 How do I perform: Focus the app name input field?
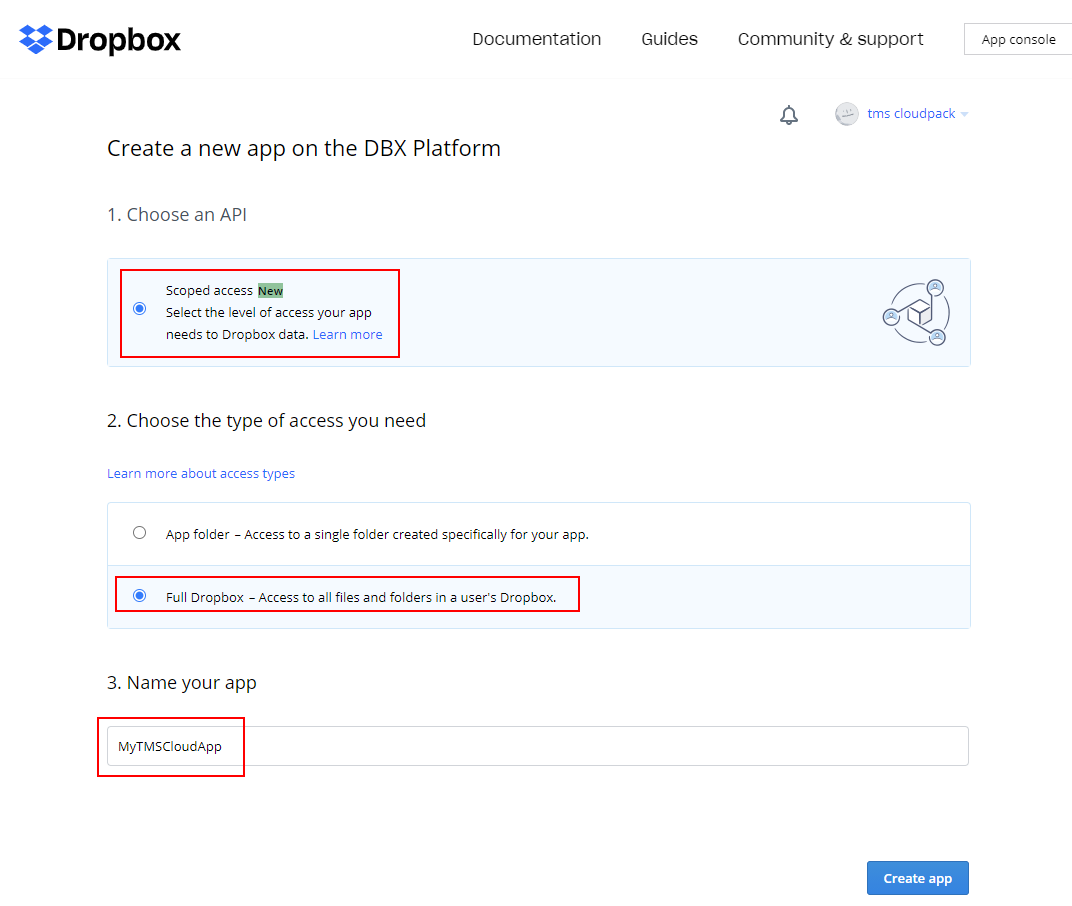(x=538, y=746)
